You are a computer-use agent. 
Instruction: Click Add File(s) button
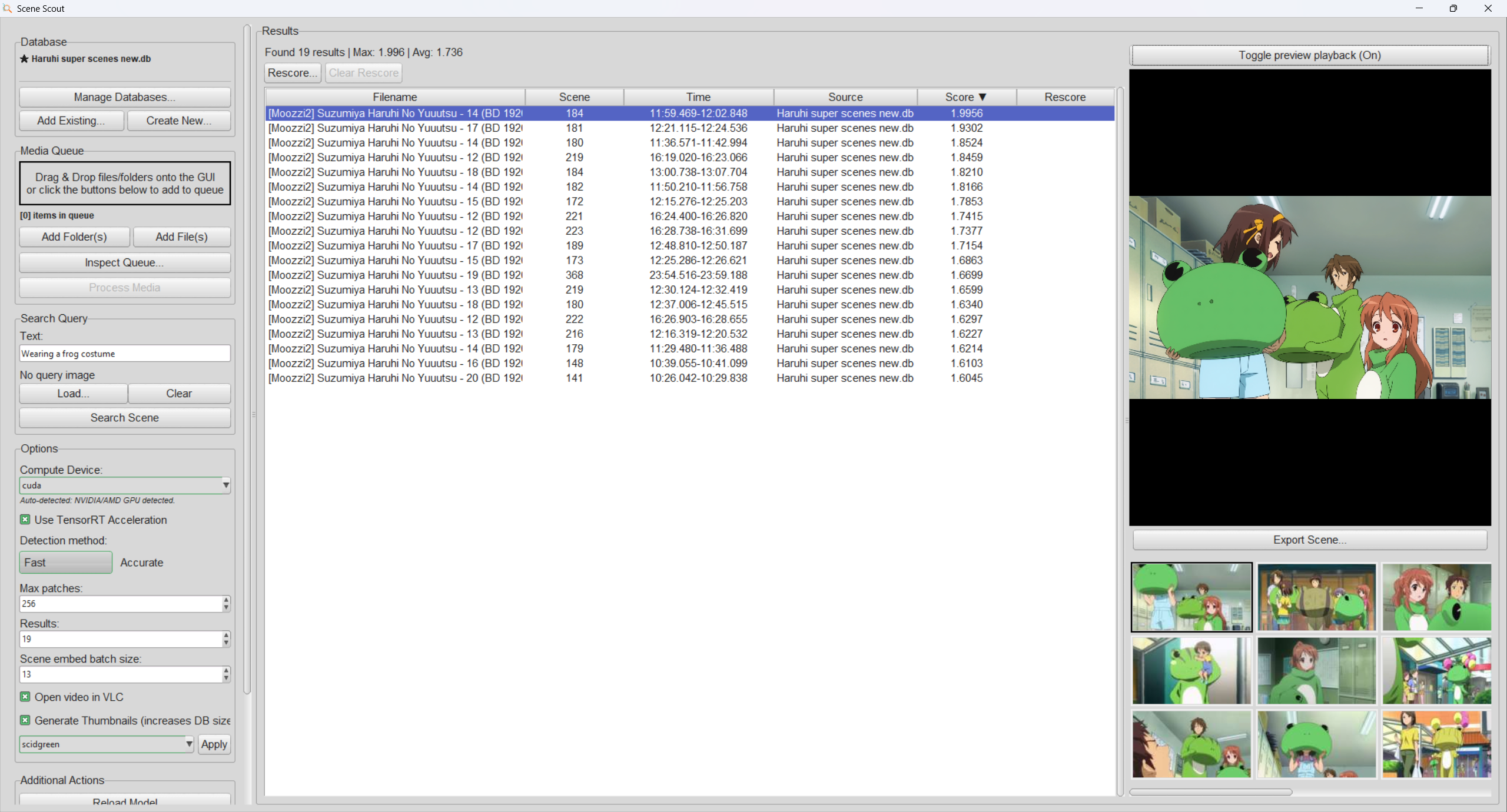[x=182, y=237]
